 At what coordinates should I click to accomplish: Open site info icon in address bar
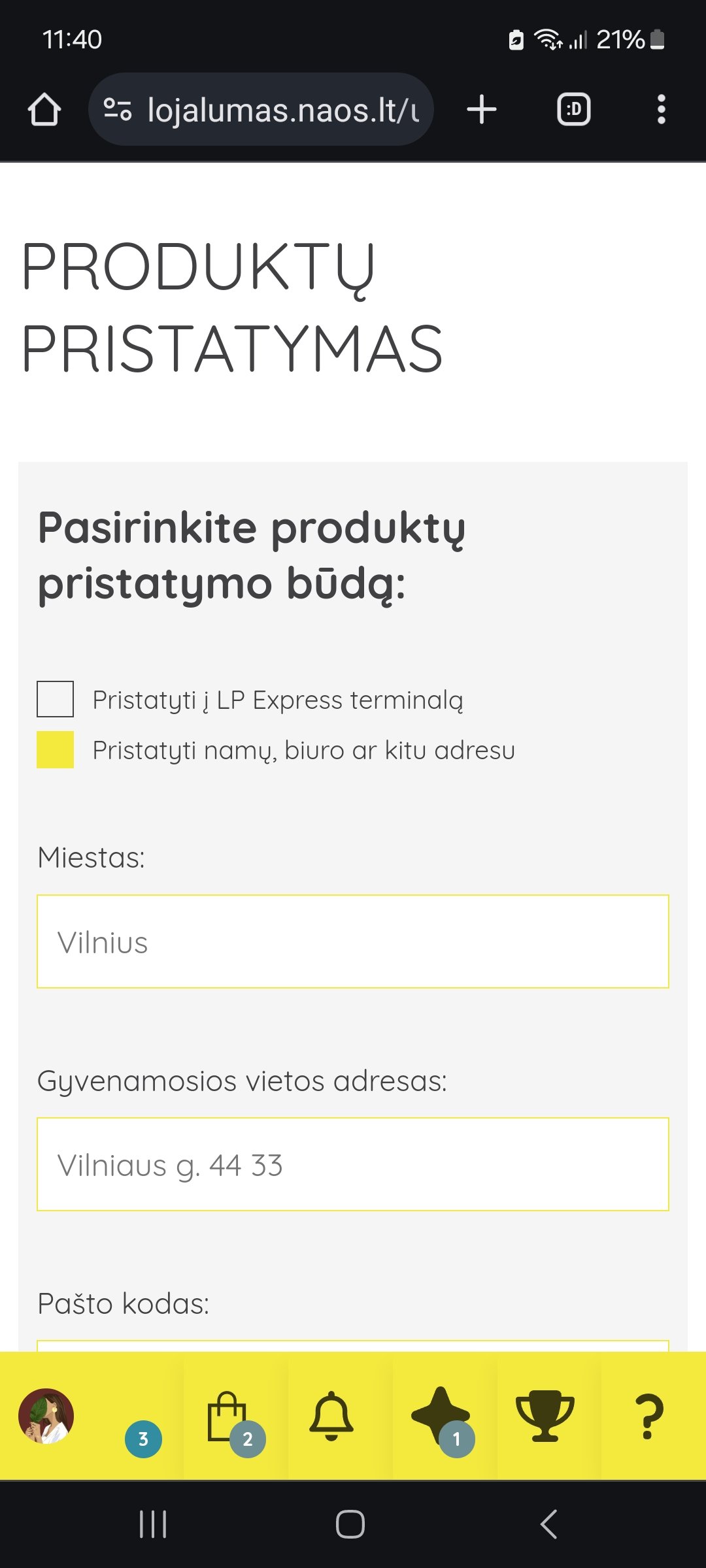[118, 109]
